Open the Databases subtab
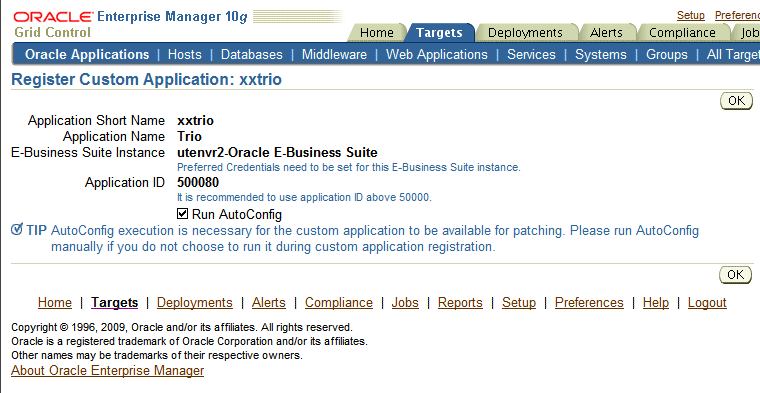 [252, 54]
